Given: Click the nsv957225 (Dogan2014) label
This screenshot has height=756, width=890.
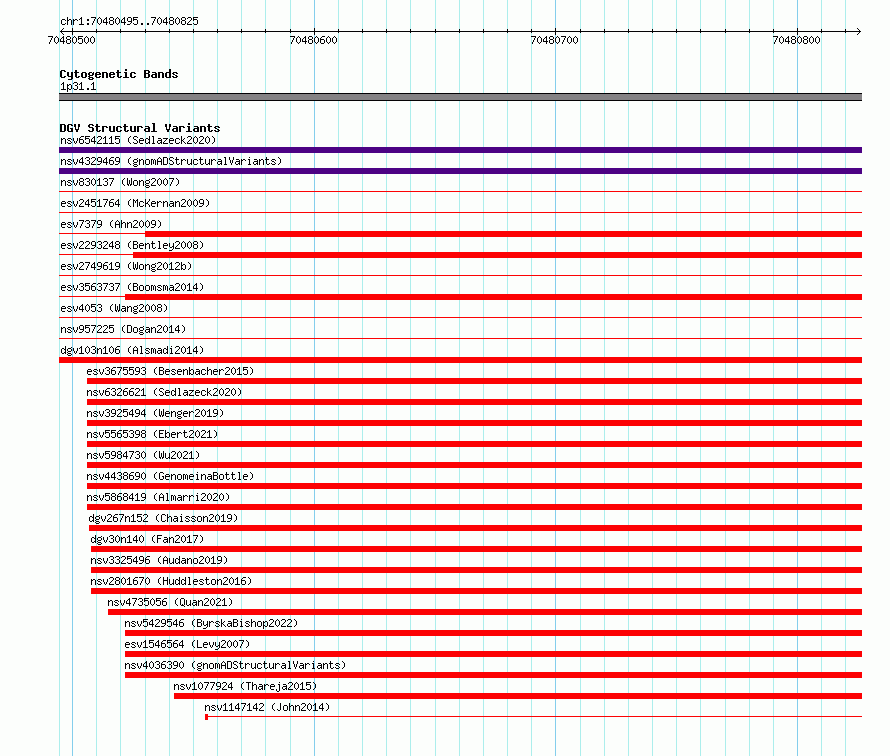Looking at the screenshot, I should [x=123, y=329].
